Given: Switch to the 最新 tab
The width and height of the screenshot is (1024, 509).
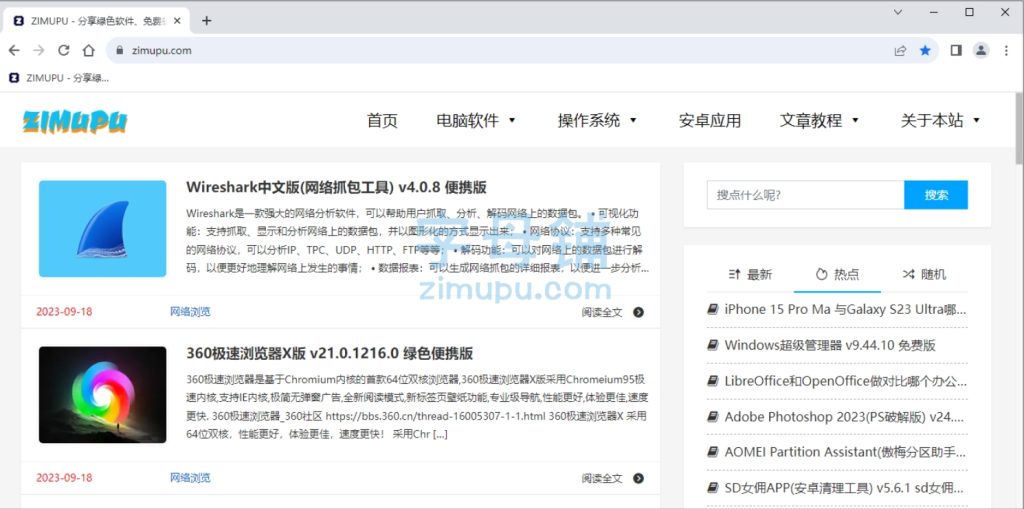Looking at the screenshot, I should coord(750,274).
